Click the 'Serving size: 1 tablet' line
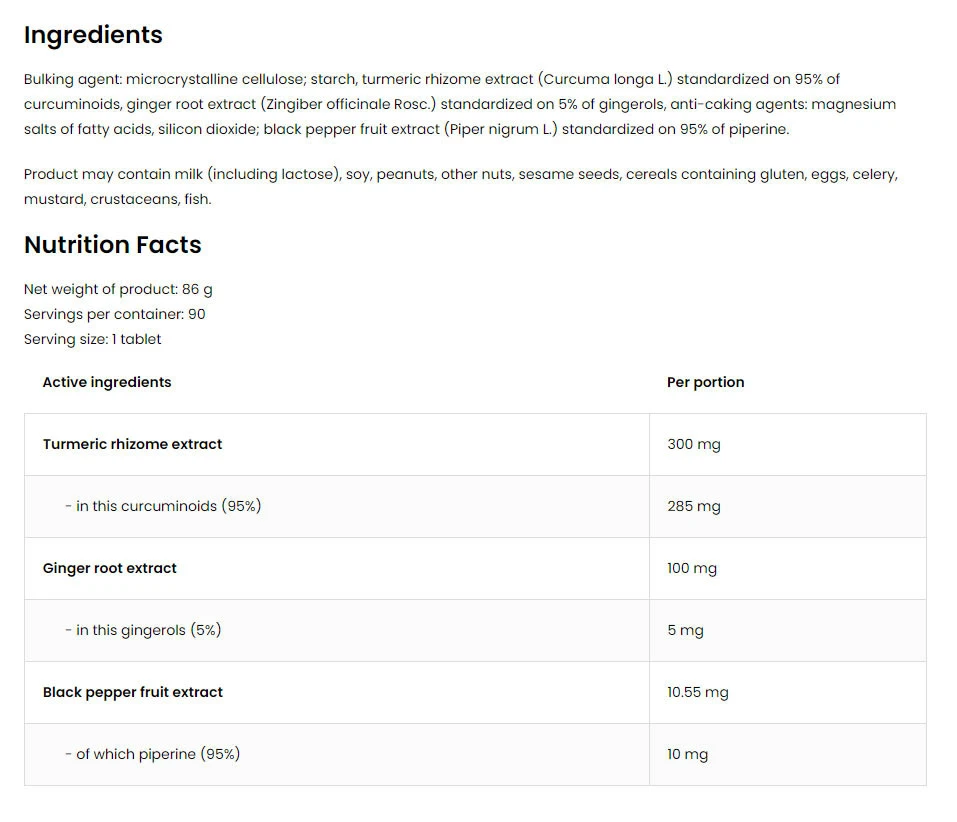 92,339
